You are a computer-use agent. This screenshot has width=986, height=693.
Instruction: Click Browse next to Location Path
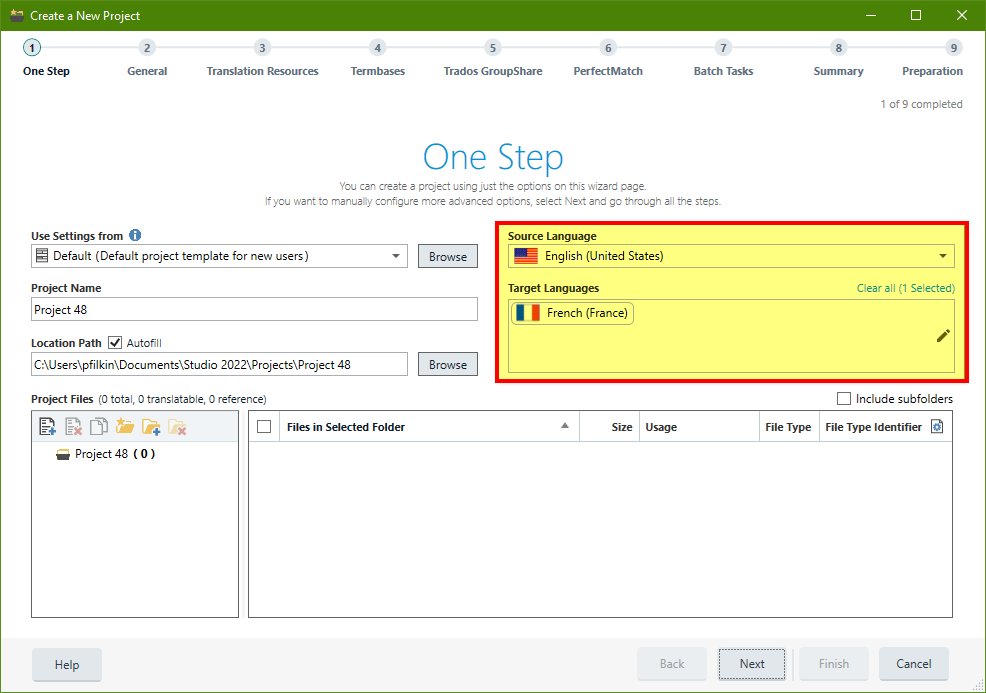[448, 364]
